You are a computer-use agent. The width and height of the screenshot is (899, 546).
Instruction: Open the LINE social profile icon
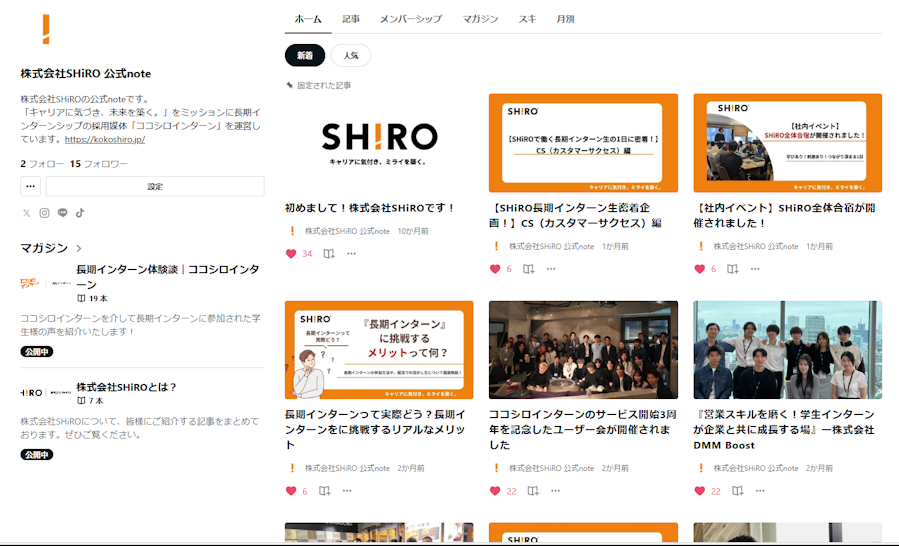[x=62, y=213]
